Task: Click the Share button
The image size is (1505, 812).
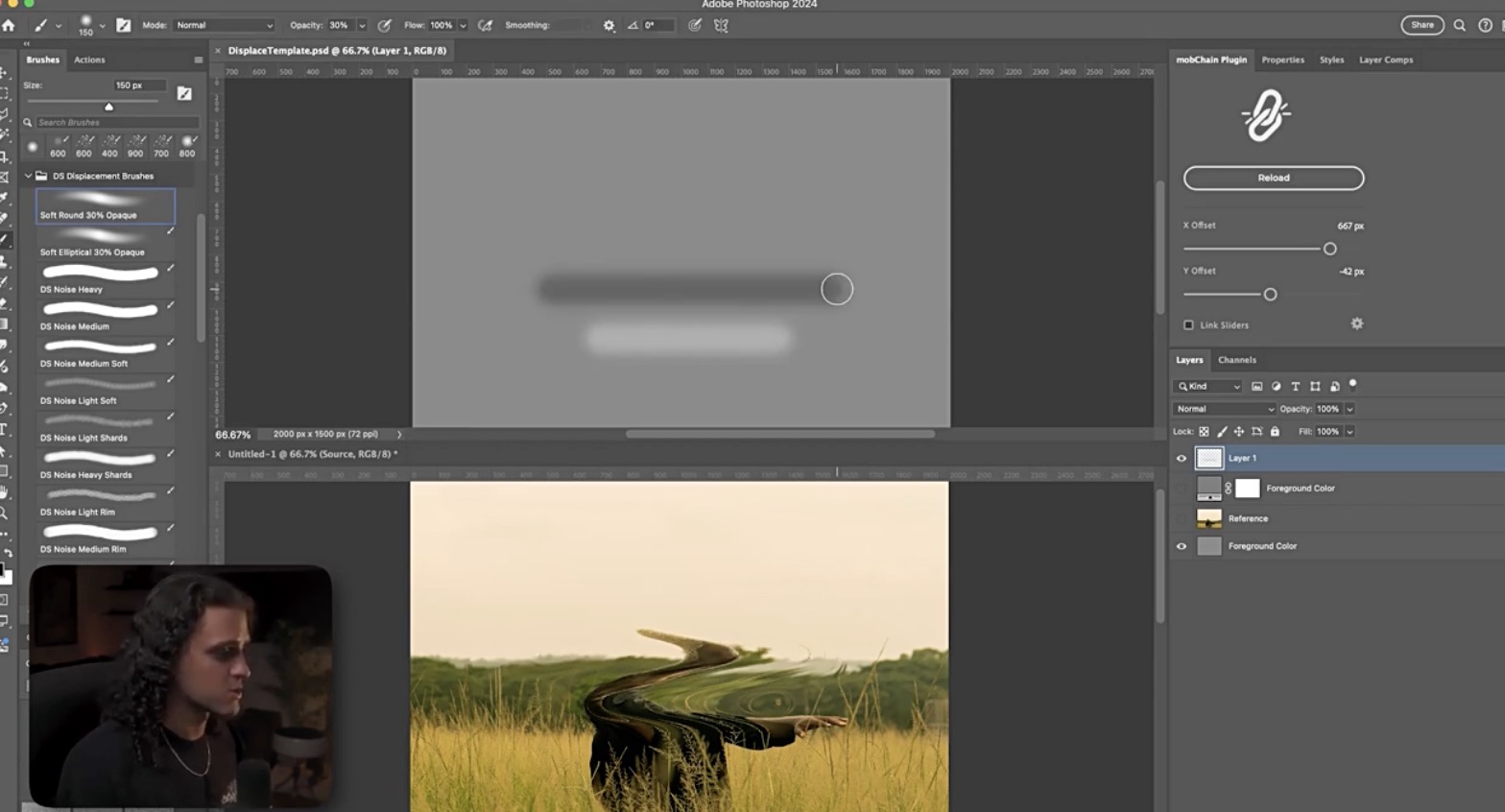Action: 1421,26
